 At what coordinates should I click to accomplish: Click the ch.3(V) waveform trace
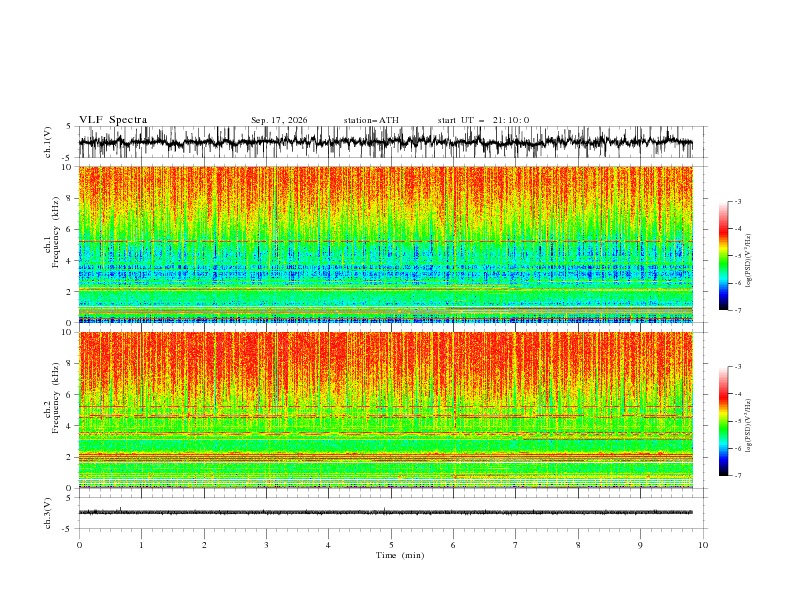tap(385, 512)
